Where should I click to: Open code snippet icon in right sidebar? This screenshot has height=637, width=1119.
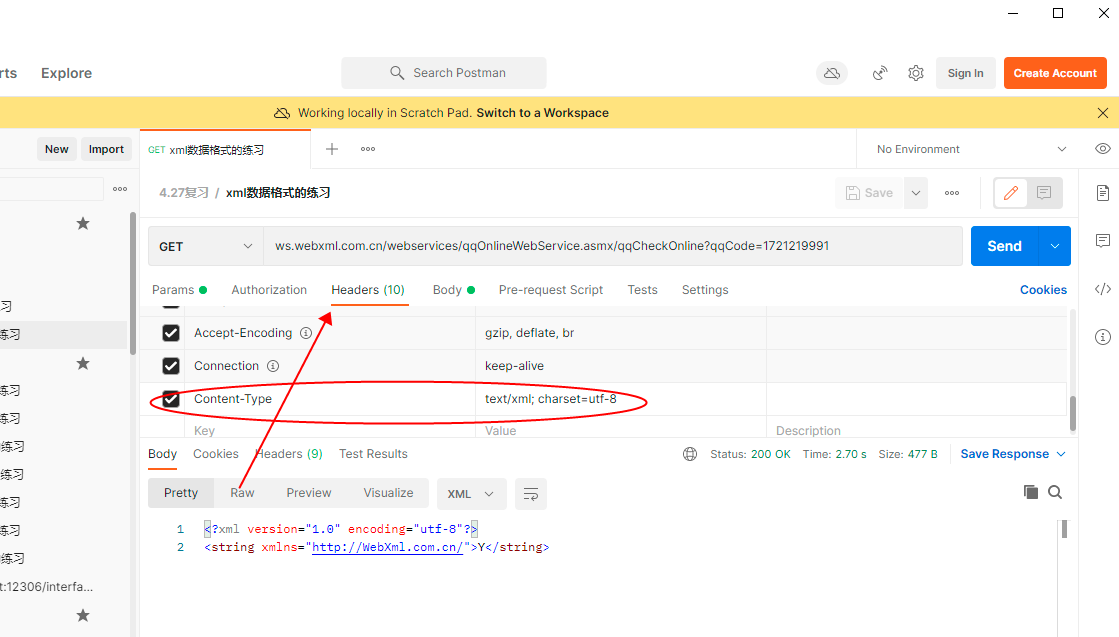click(x=1103, y=289)
